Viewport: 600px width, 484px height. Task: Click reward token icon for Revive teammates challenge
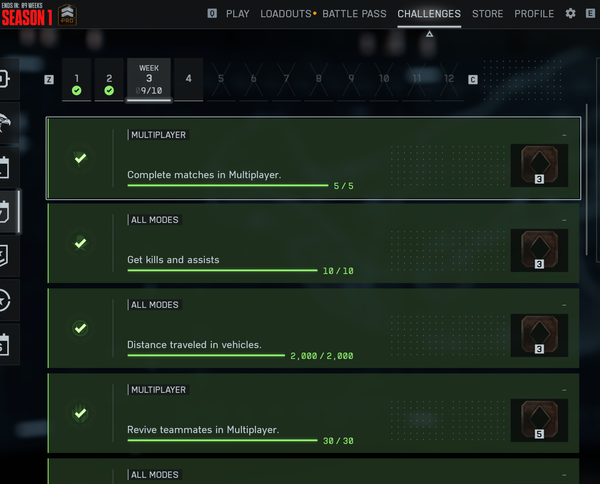click(539, 420)
